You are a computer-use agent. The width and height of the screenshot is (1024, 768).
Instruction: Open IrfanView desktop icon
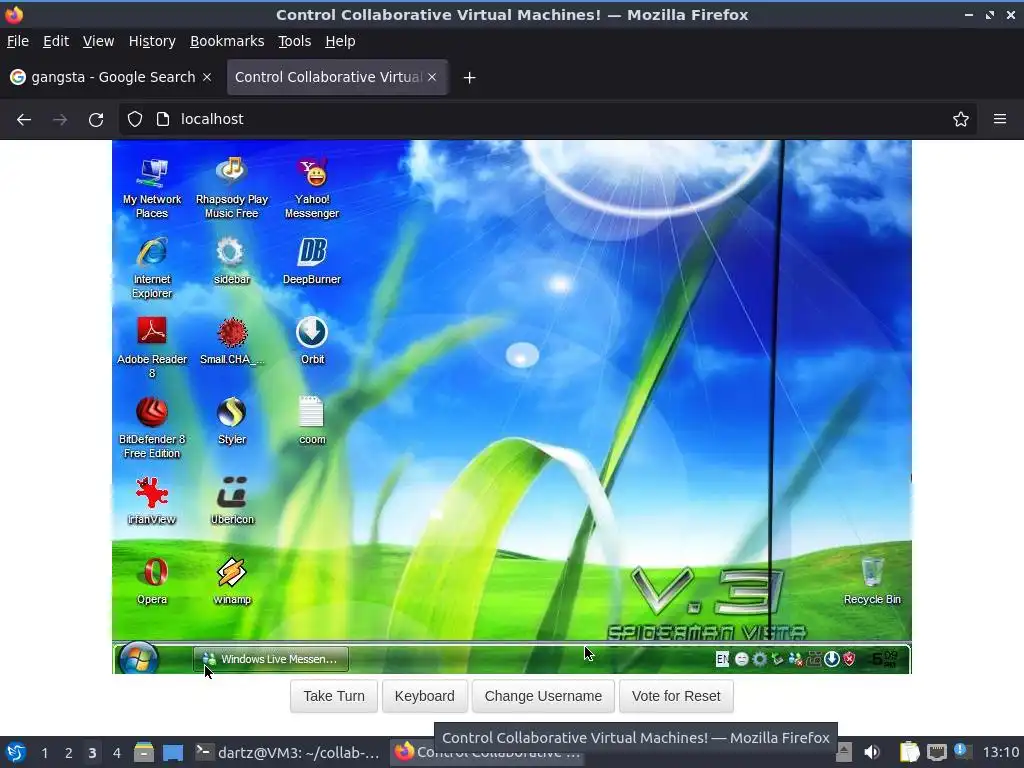tap(152, 501)
